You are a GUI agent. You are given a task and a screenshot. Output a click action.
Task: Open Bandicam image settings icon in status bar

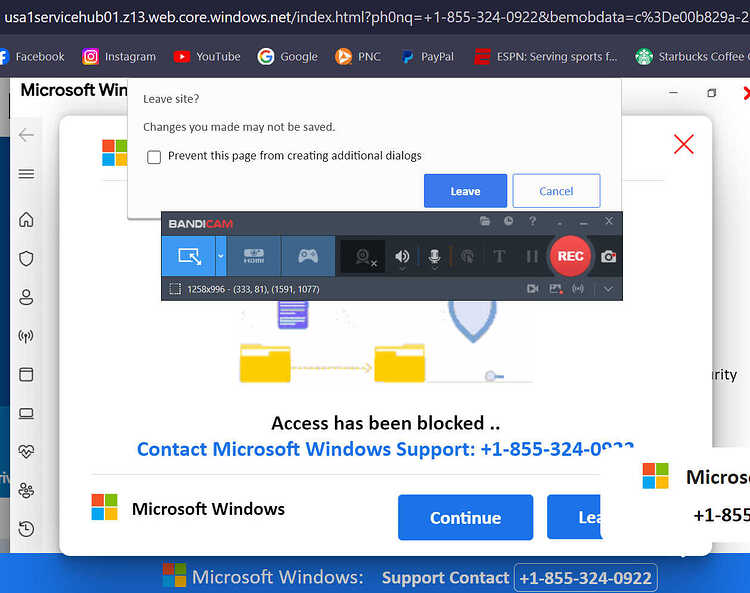tap(555, 289)
